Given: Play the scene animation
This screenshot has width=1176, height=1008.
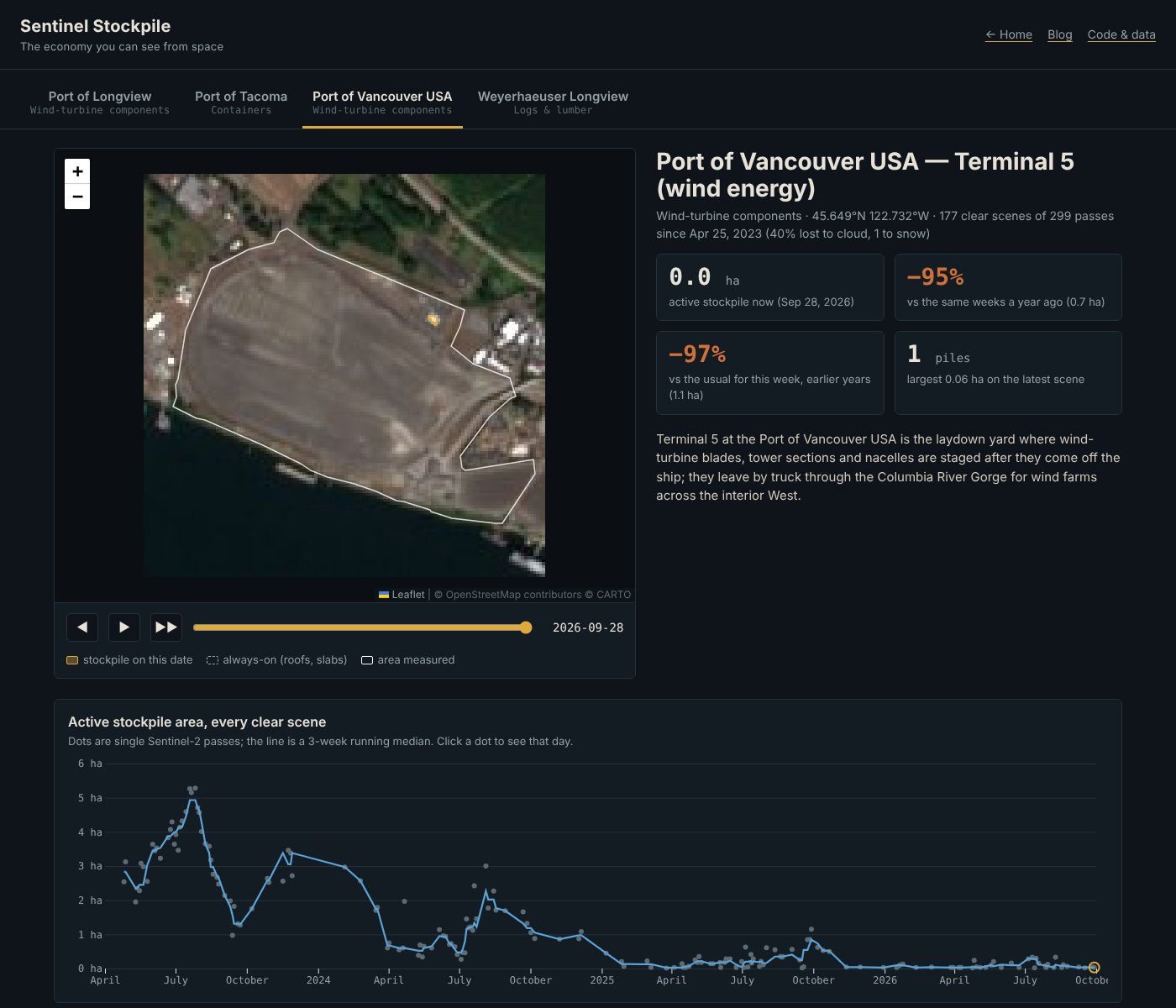Looking at the screenshot, I should click(124, 627).
